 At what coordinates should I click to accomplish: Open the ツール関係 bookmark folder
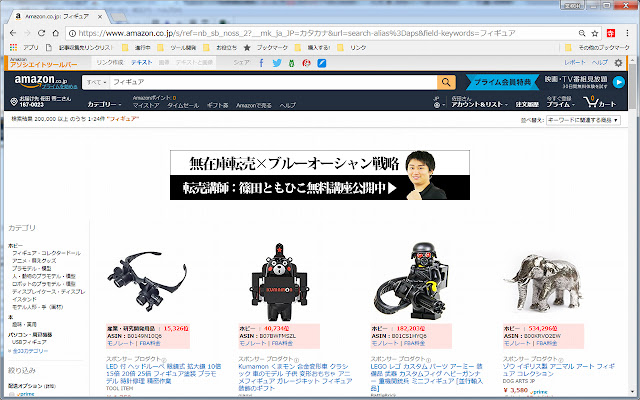[177, 48]
